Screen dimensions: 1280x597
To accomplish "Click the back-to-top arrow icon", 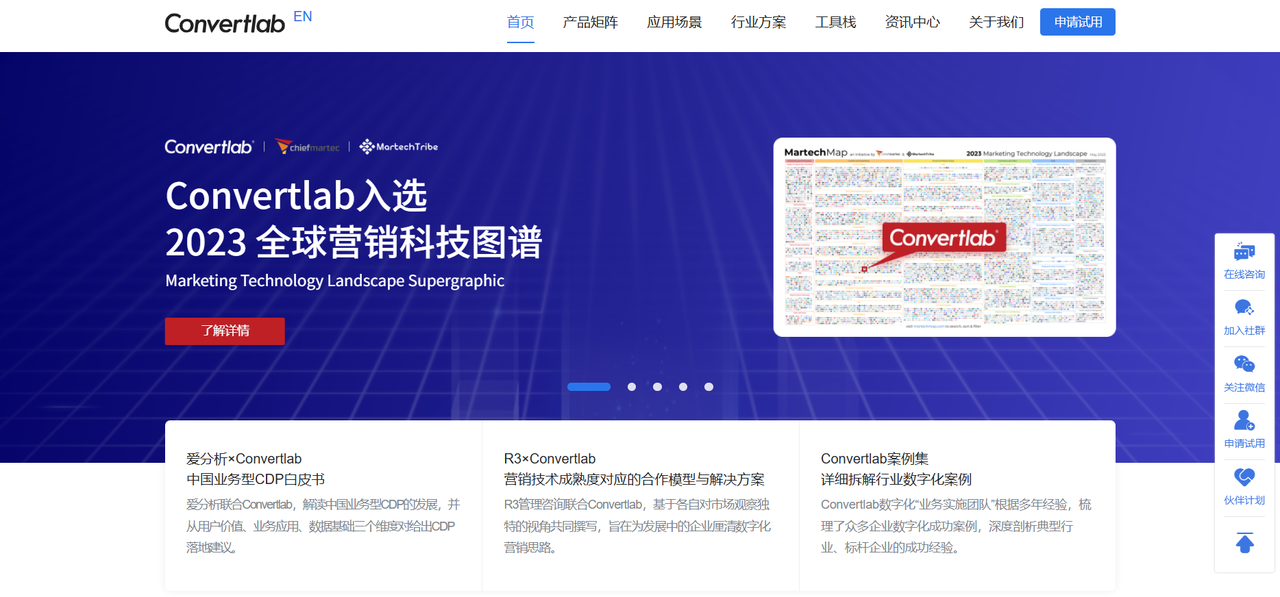I will coord(1244,543).
